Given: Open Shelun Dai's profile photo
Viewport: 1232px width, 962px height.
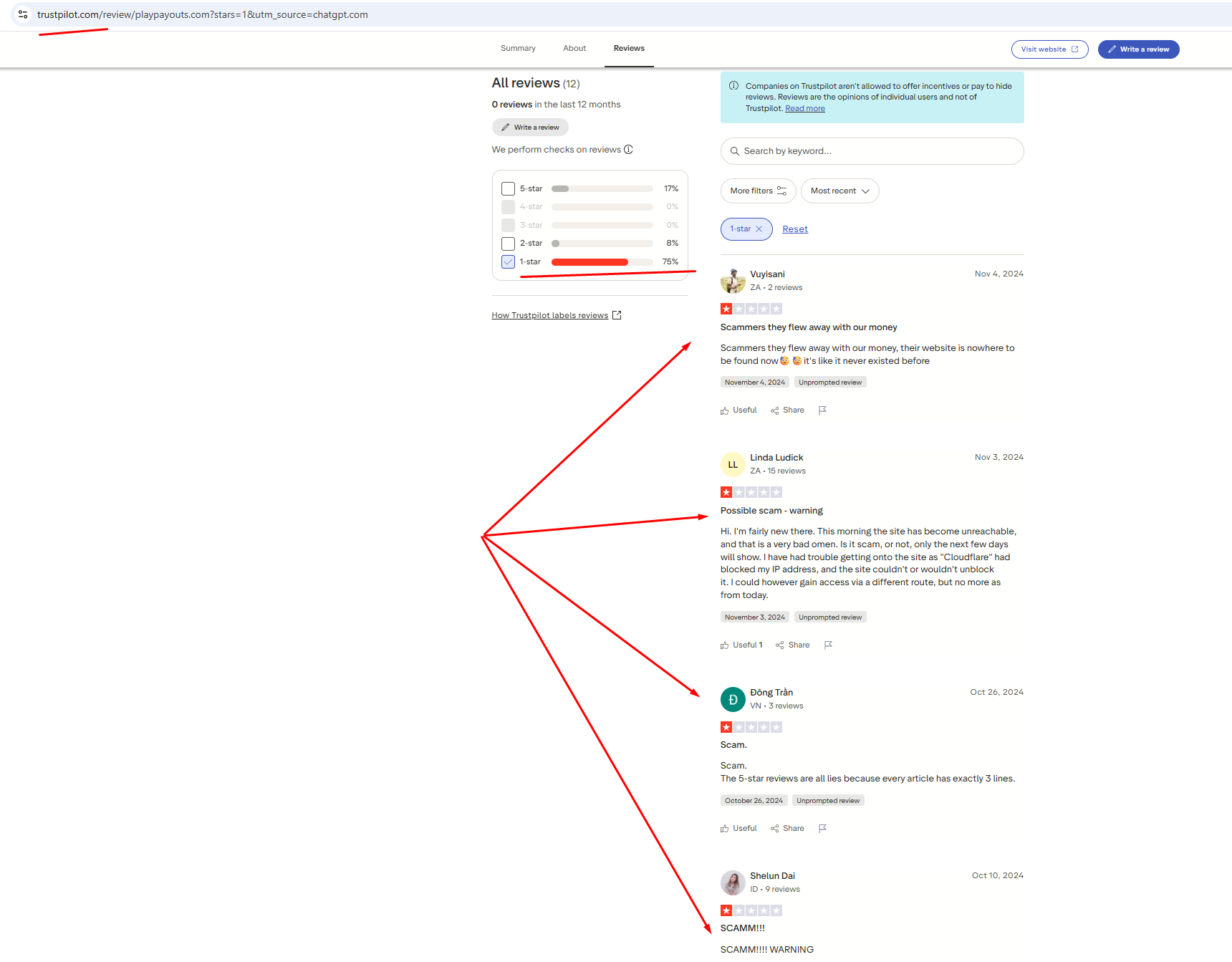Looking at the screenshot, I should (x=733, y=882).
